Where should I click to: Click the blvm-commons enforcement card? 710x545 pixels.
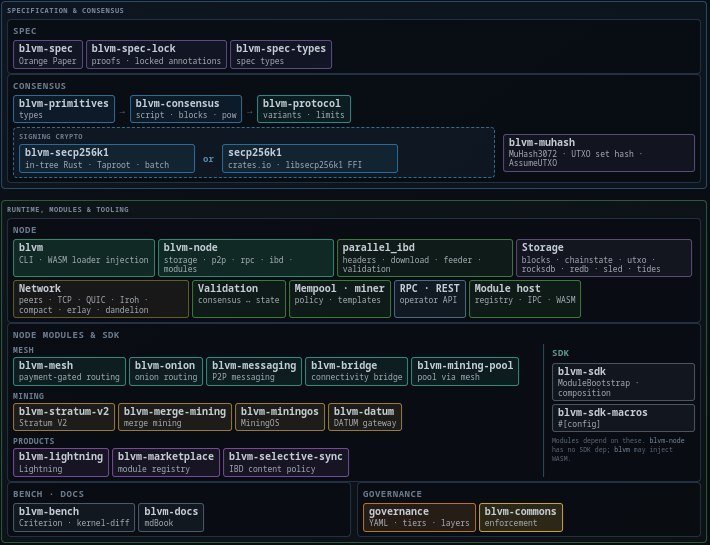521,517
